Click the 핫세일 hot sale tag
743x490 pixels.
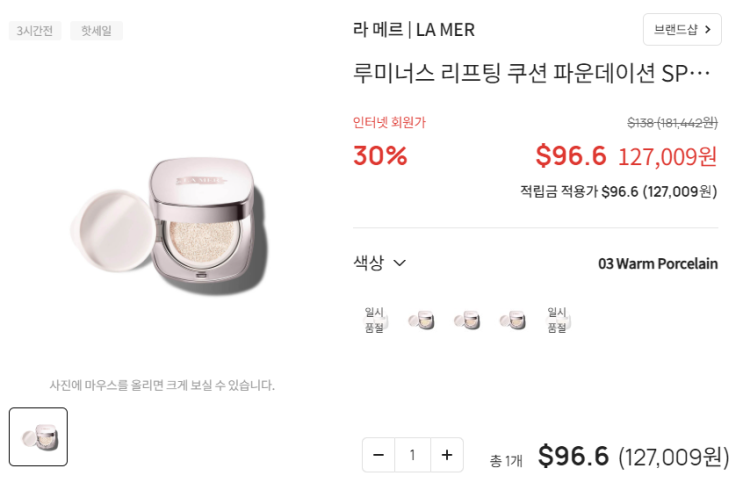tap(97, 31)
